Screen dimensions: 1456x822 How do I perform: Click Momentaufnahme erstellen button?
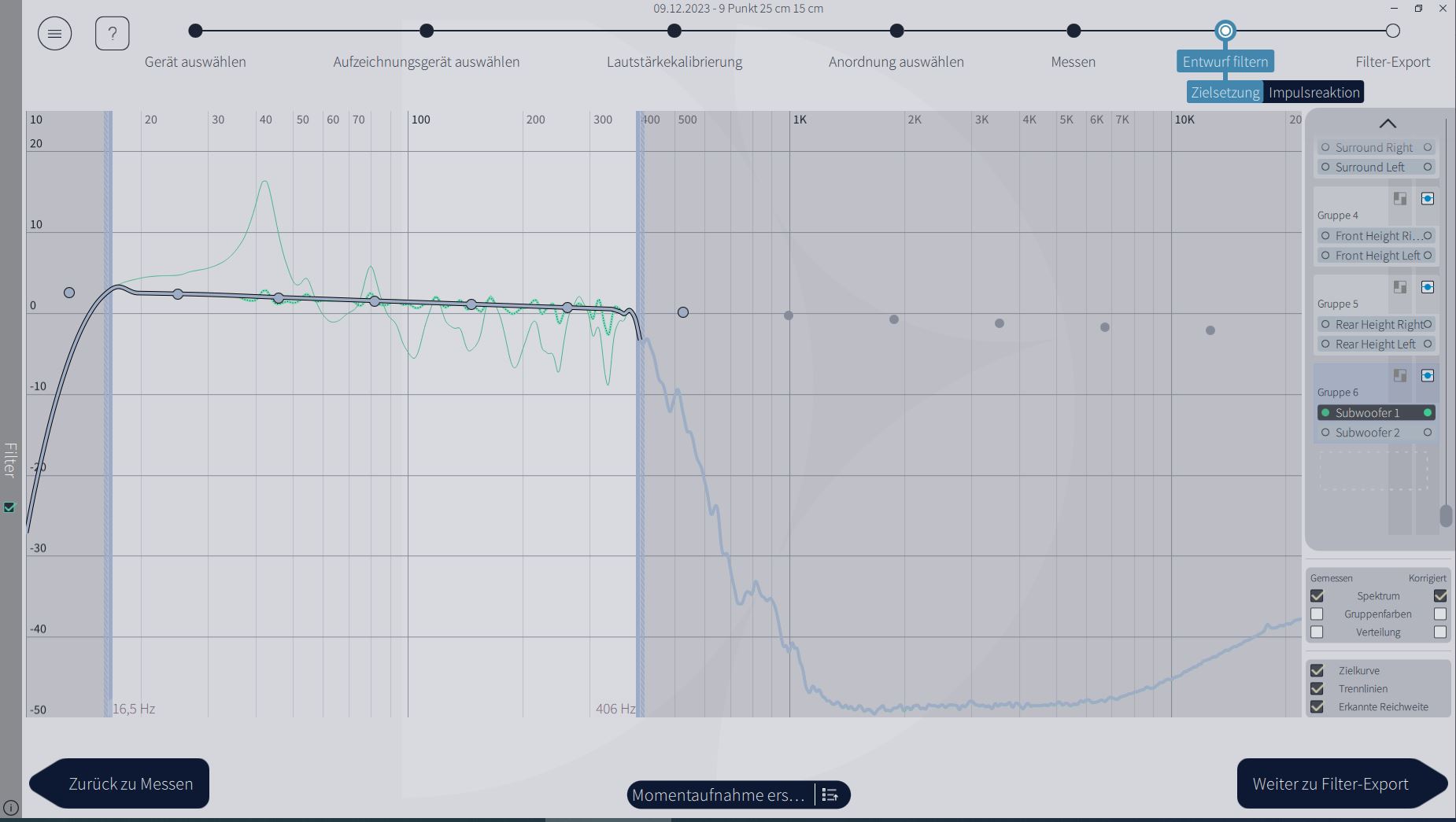click(719, 794)
